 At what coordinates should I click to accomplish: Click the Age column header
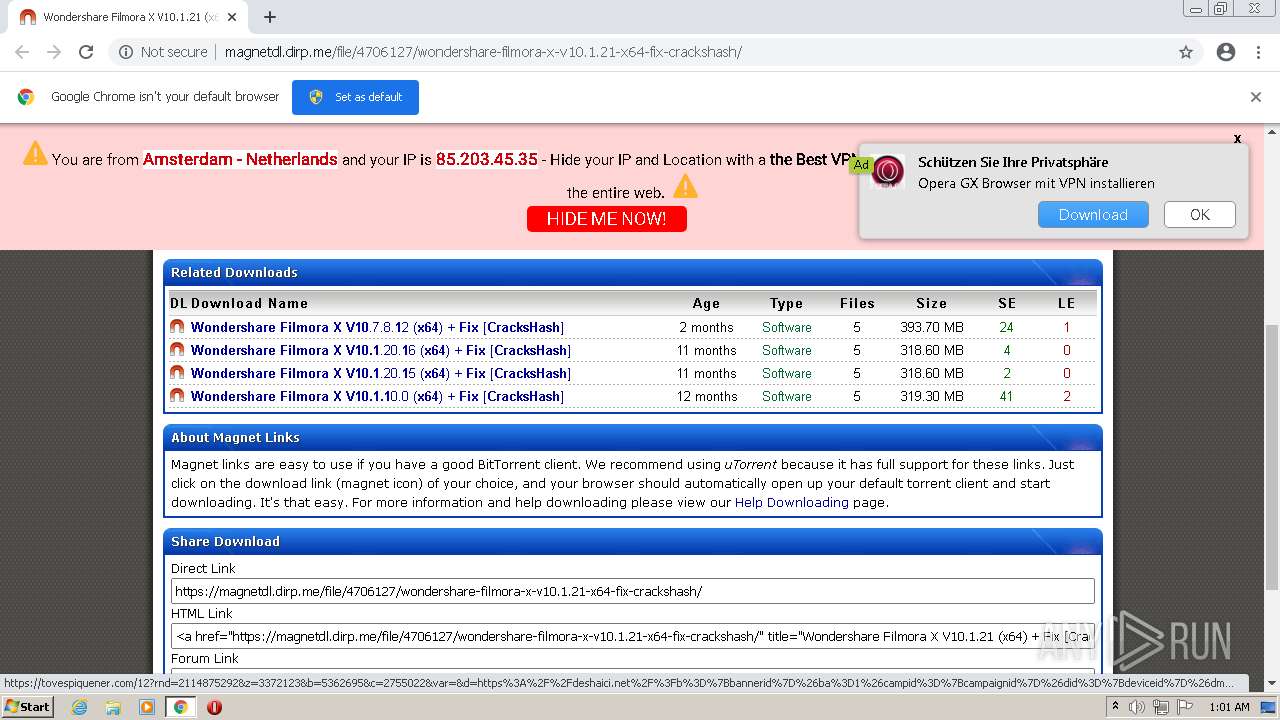[x=706, y=303]
